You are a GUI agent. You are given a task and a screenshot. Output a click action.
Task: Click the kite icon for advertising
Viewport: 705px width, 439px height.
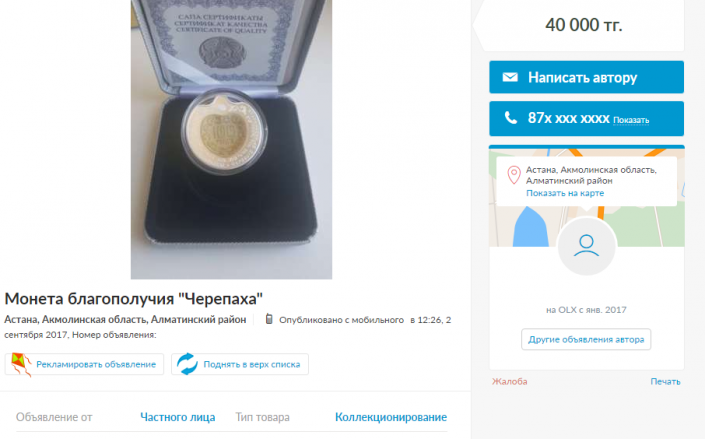pyautogui.click(x=21, y=364)
